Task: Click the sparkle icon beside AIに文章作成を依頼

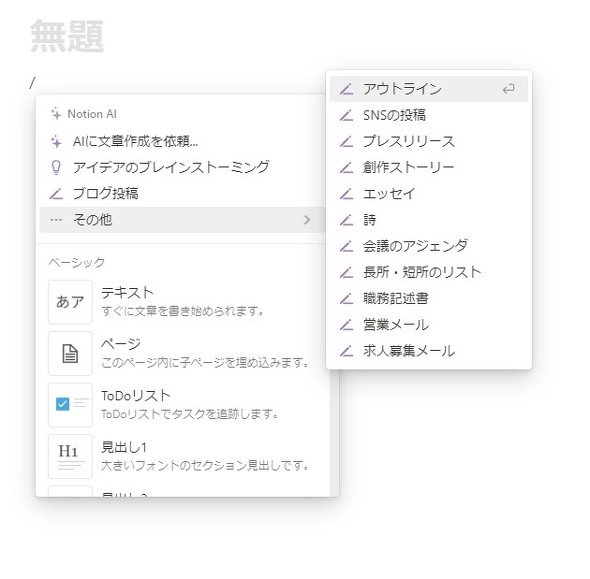Action: click(x=56, y=141)
